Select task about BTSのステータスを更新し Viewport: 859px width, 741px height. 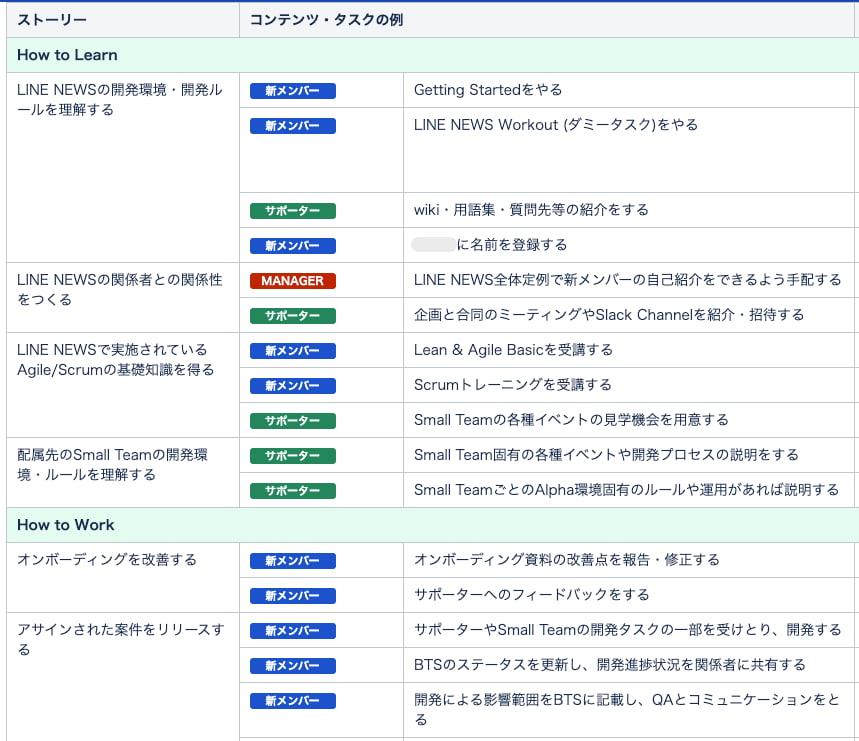coord(610,665)
